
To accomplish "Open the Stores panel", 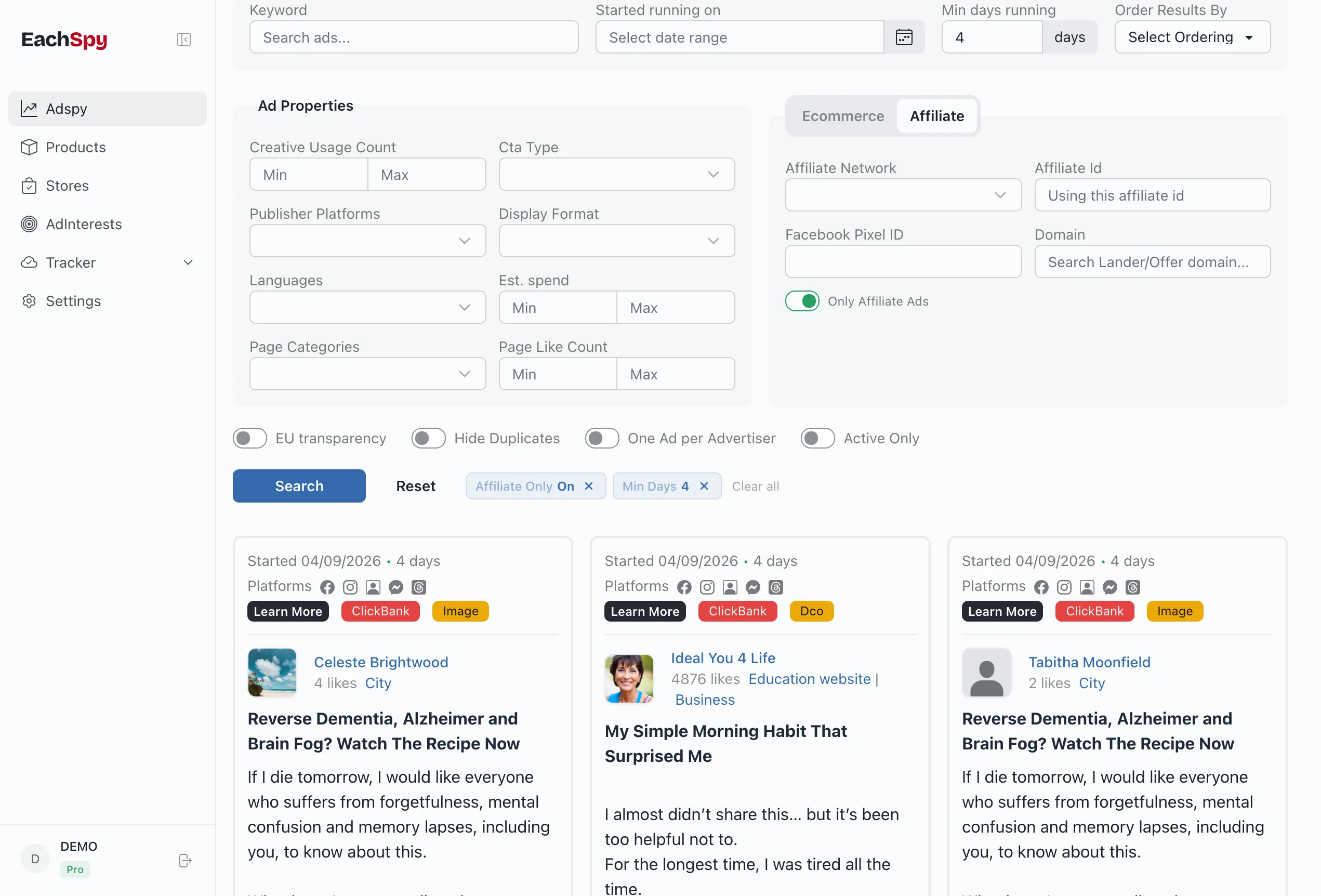I will (x=67, y=186).
